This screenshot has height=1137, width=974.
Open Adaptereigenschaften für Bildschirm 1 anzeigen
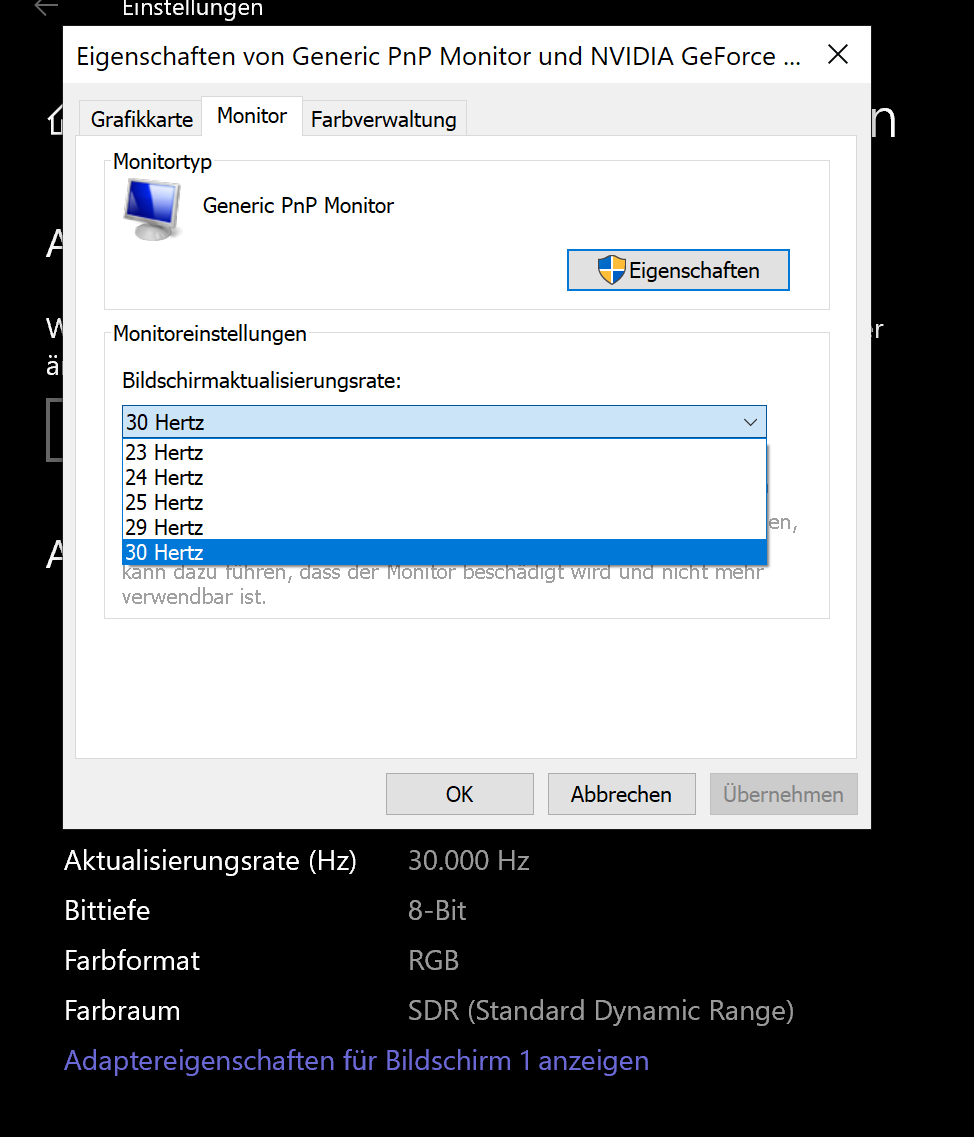(x=355, y=1060)
